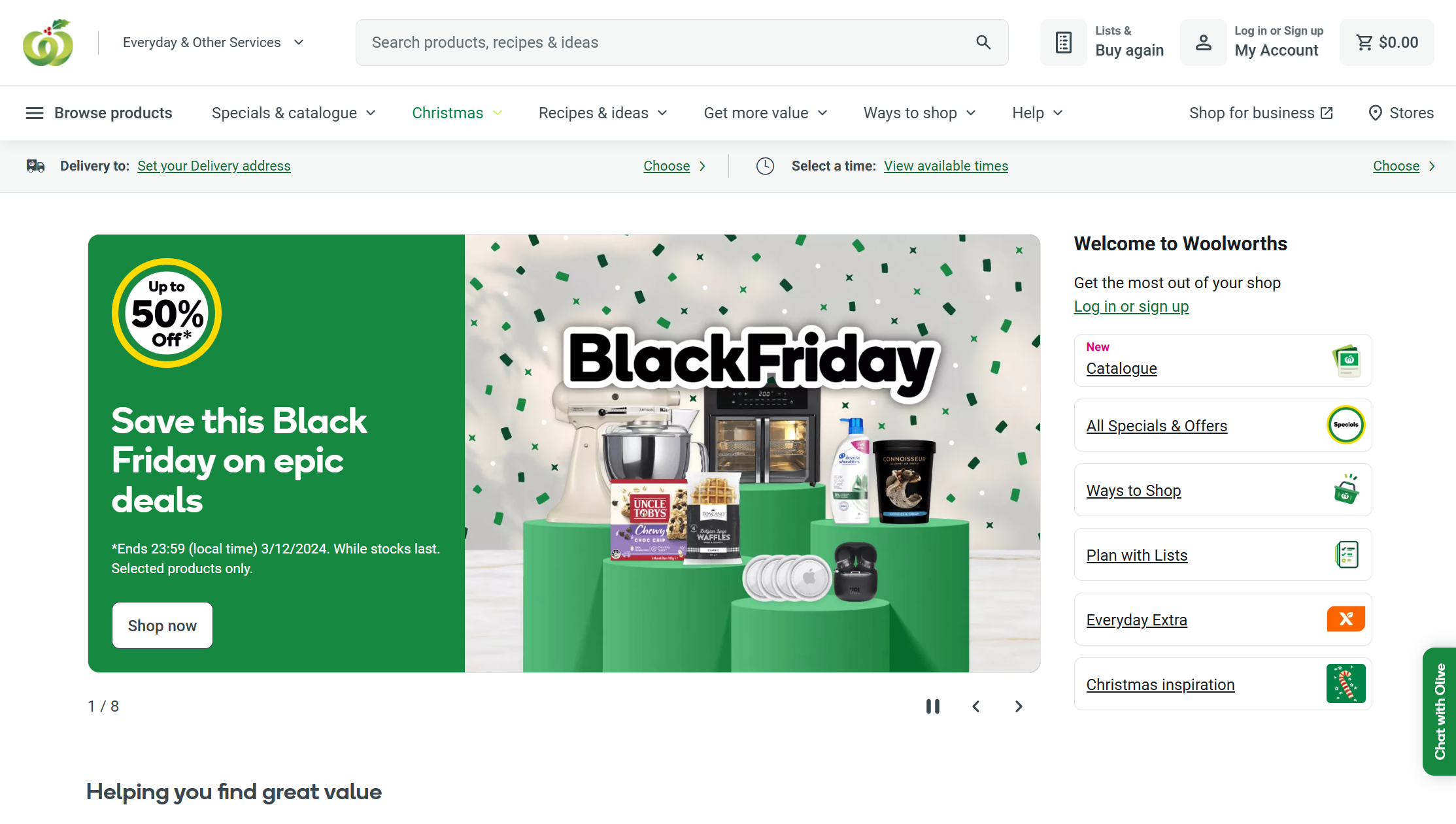Click the Stores location pin icon

click(1376, 113)
